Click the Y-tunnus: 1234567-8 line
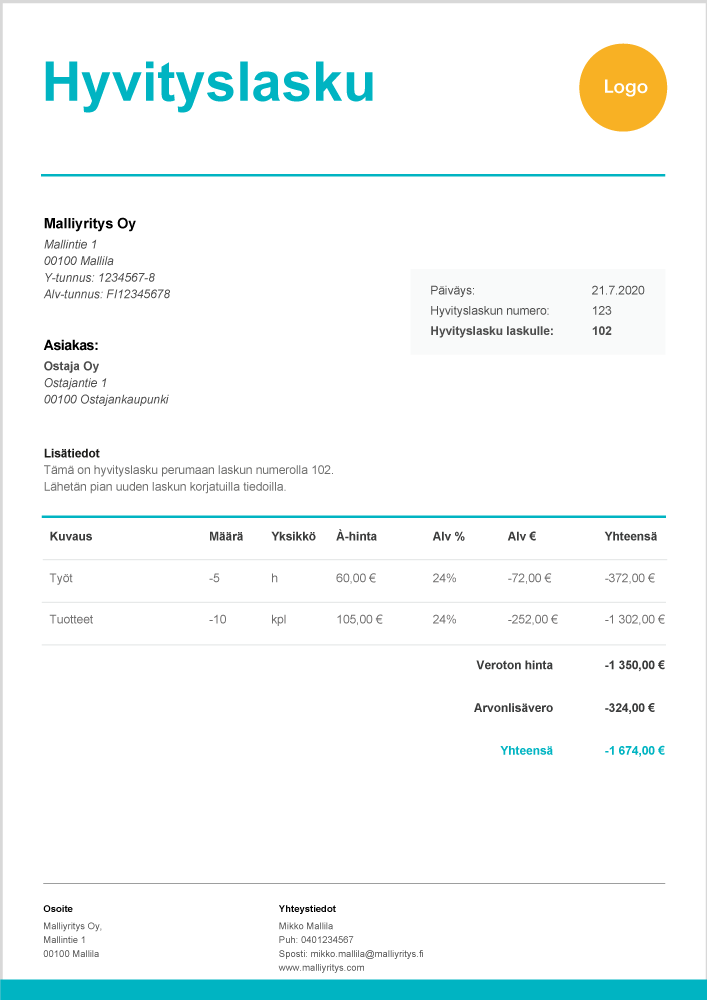The height and width of the screenshot is (1000, 707). [x=99, y=277]
